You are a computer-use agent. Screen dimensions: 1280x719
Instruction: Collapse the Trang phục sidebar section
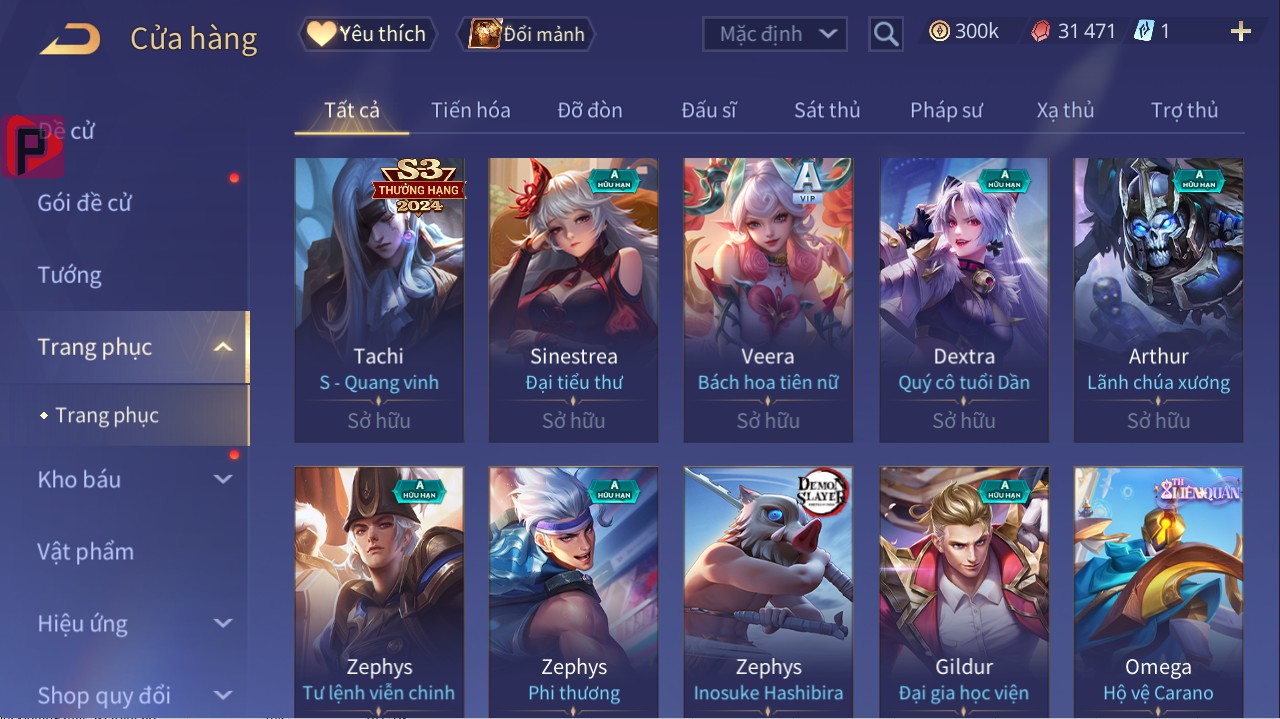coord(223,347)
